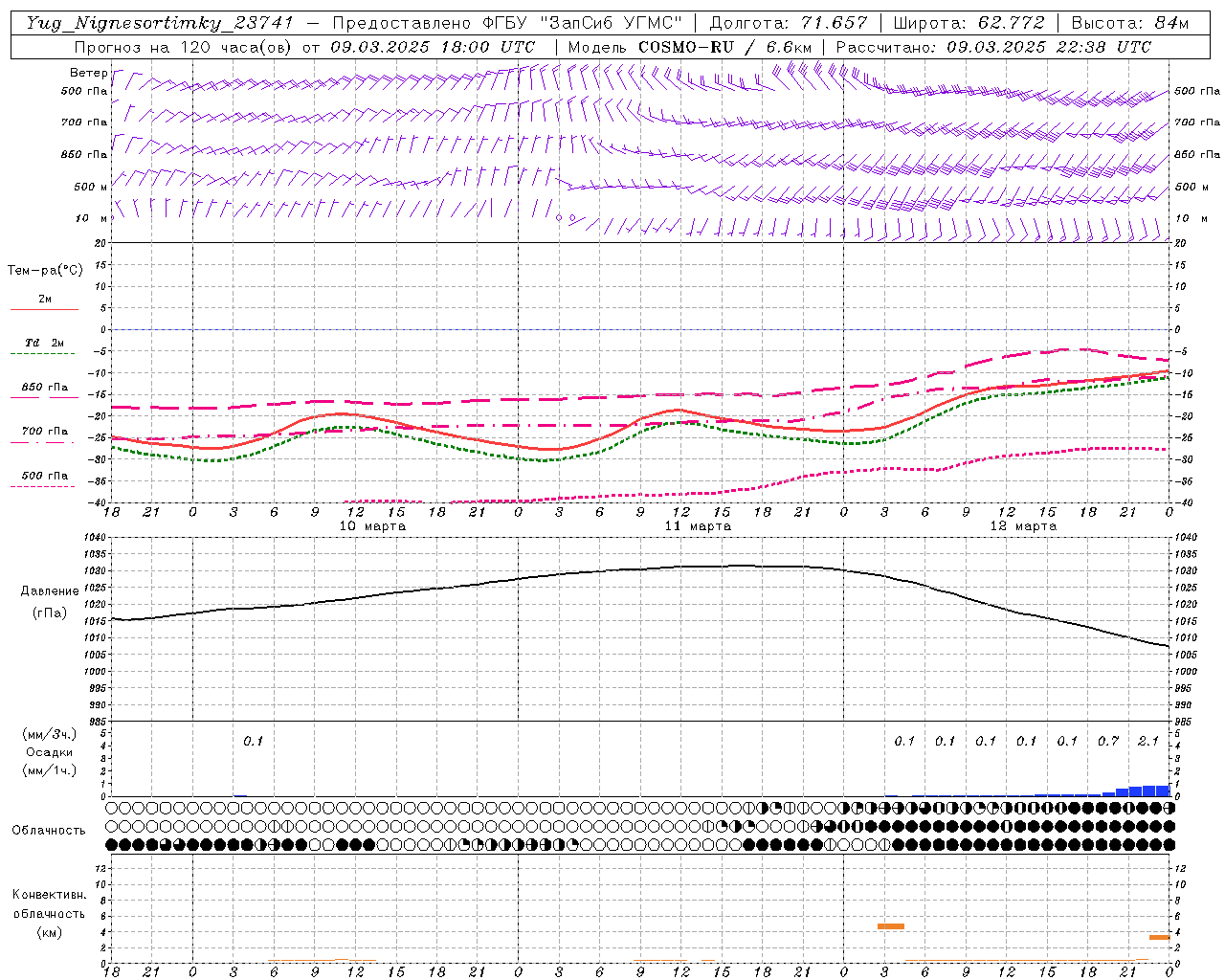Click the 12 марта date label

tap(1023, 525)
